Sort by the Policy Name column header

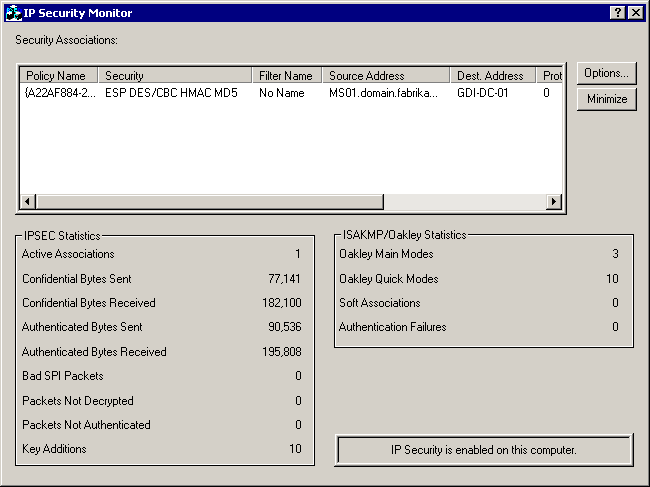pyautogui.click(x=59, y=76)
